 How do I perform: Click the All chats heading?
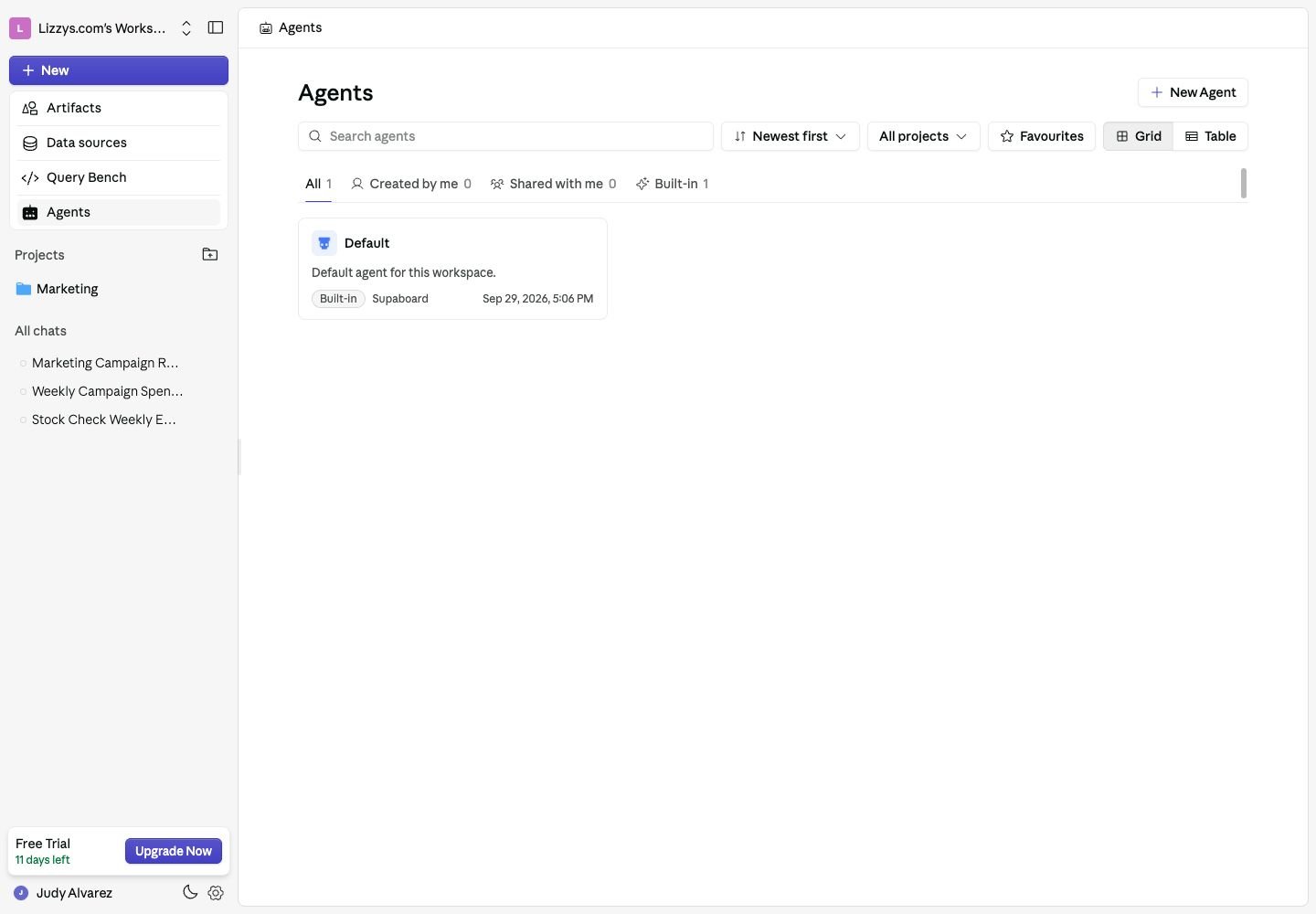click(40, 331)
